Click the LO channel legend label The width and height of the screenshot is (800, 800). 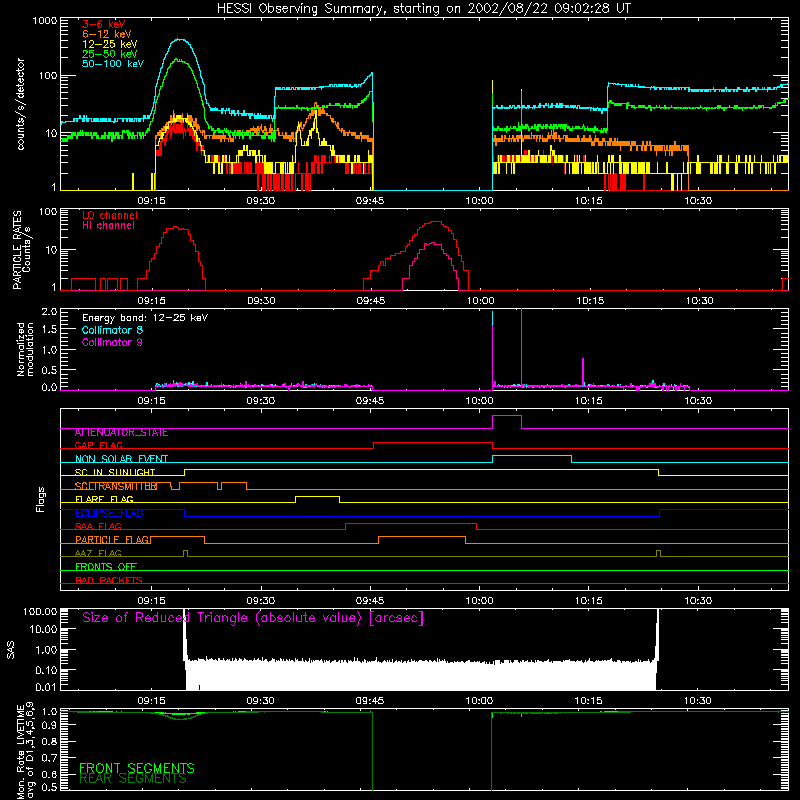pyautogui.click(x=110, y=215)
